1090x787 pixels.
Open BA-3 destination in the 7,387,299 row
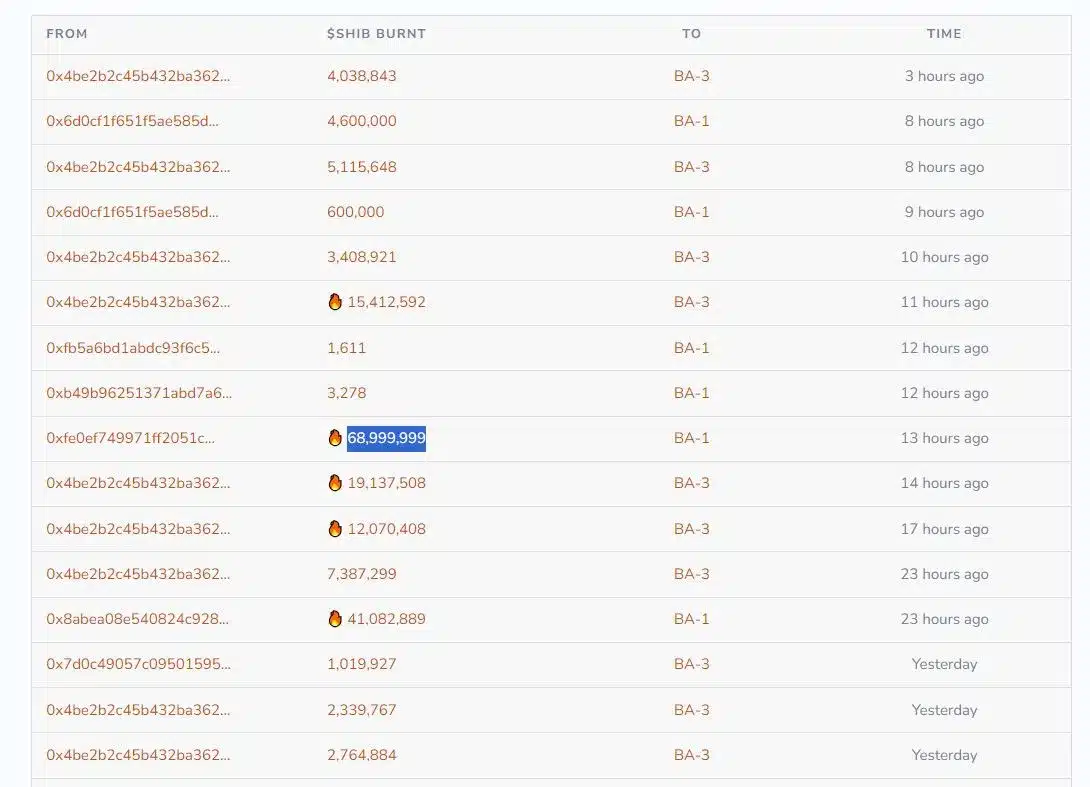coord(692,574)
